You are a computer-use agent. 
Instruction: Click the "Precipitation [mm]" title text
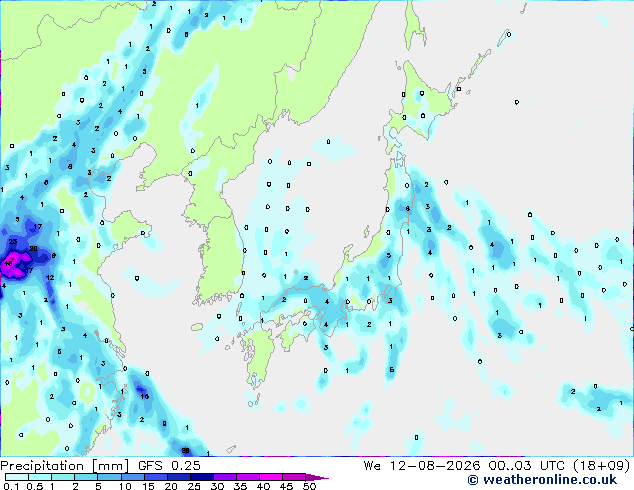(65, 466)
